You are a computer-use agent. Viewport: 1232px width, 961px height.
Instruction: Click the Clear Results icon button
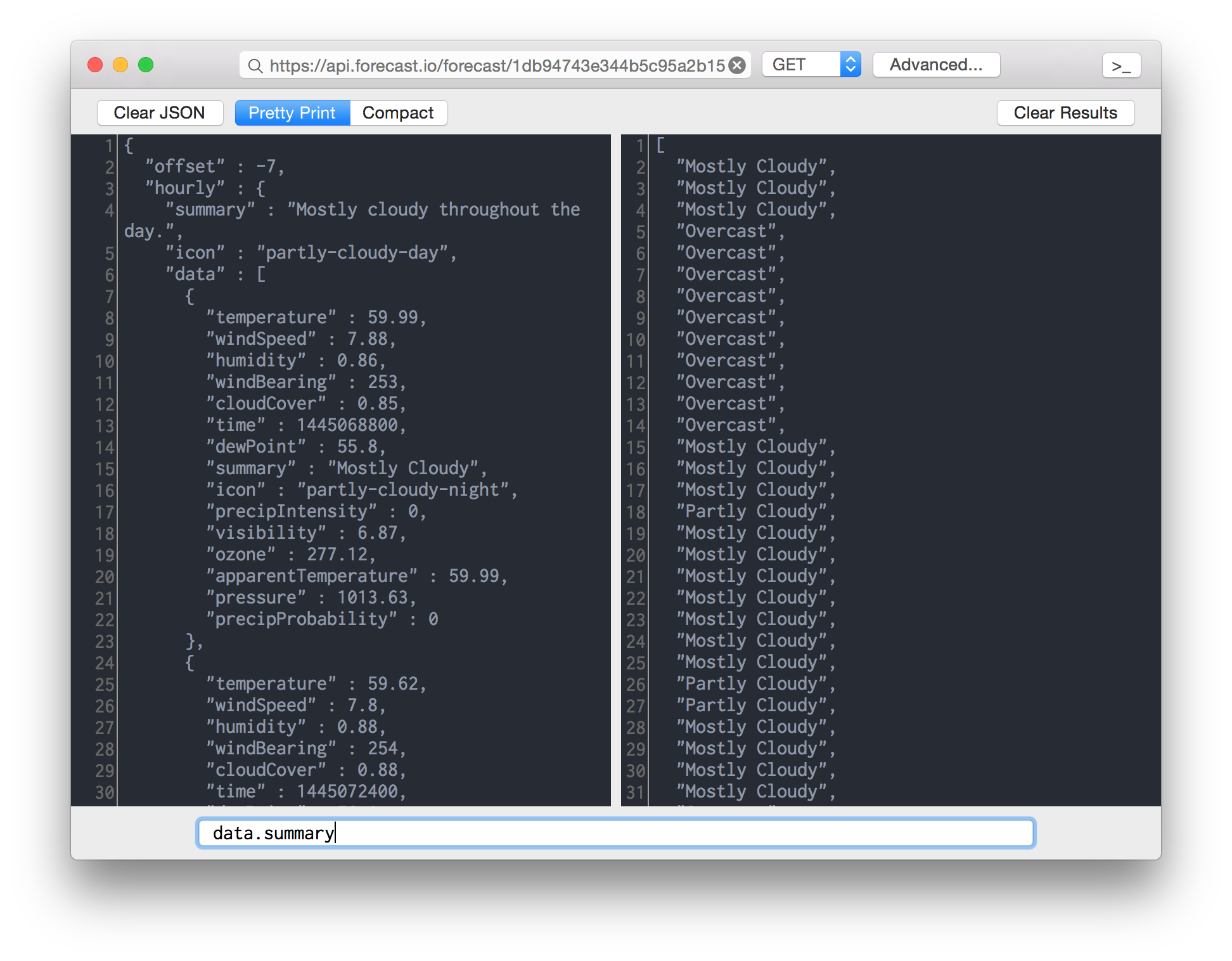(x=1065, y=112)
